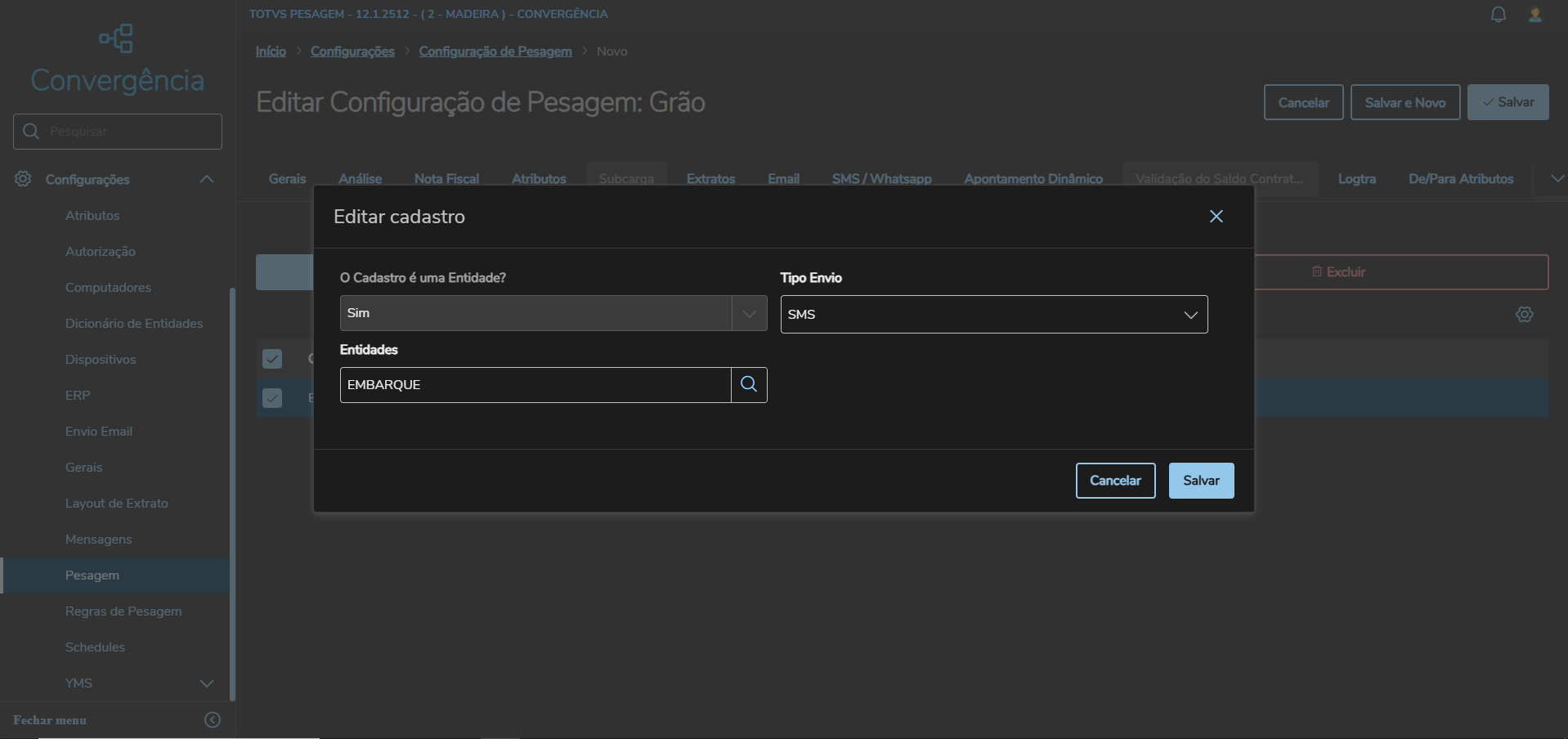Expand the YMS sidebar section
Screen dimensions: 1568x739
206,683
